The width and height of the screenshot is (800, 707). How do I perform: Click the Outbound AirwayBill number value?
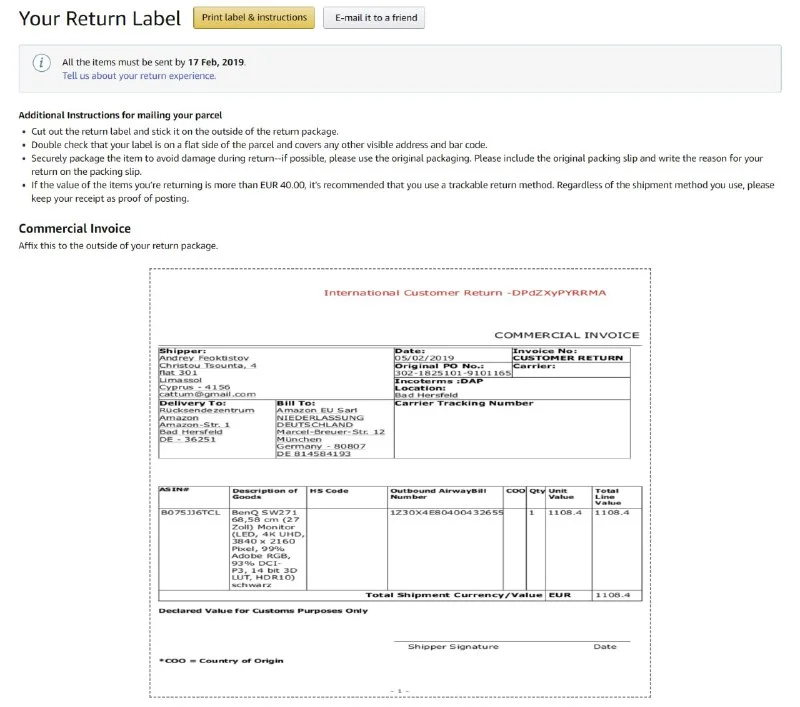click(x=445, y=512)
